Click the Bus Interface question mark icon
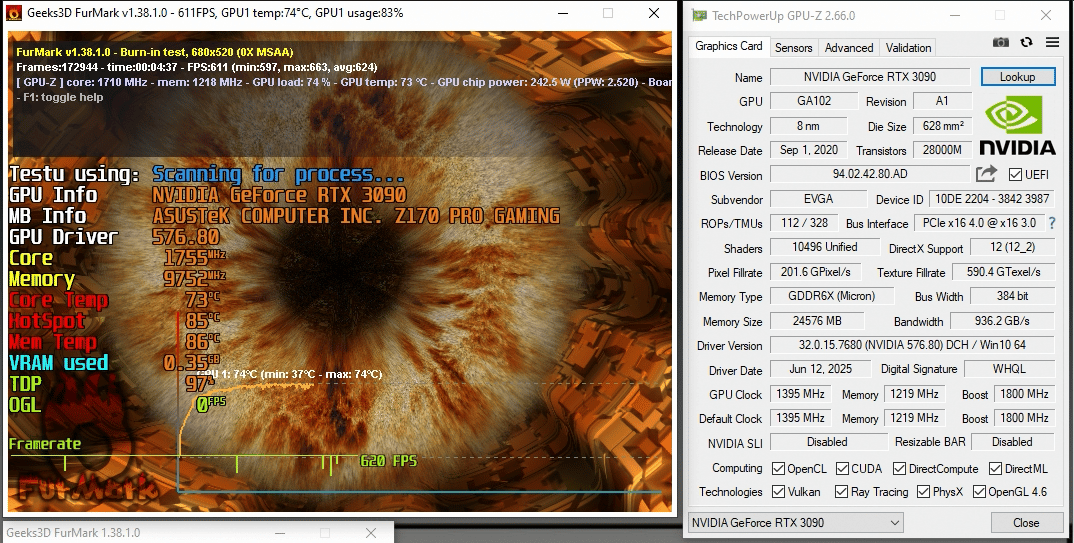The image size is (1074, 543). tap(1052, 223)
